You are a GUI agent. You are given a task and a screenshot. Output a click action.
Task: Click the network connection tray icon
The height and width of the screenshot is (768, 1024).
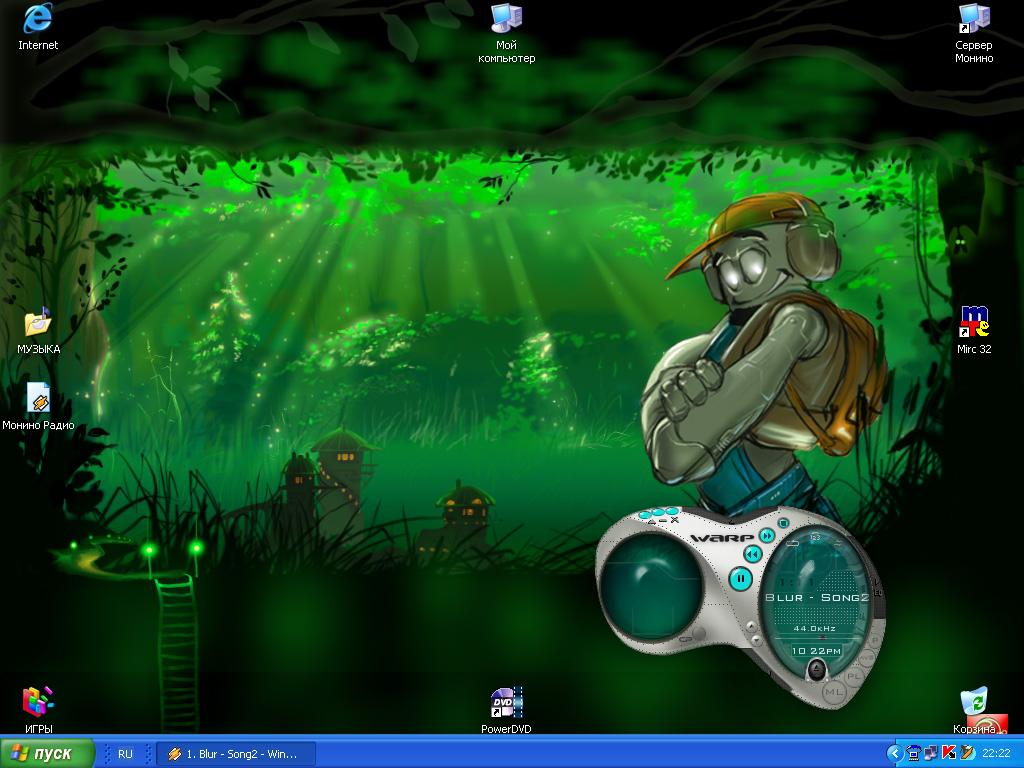click(x=914, y=754)
